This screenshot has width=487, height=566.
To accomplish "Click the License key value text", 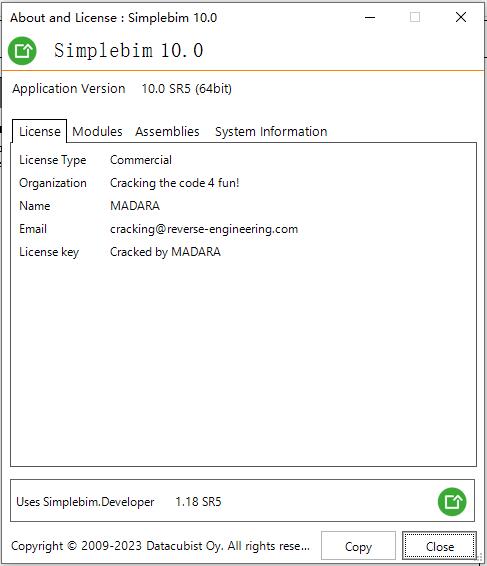I will point(165,252).
